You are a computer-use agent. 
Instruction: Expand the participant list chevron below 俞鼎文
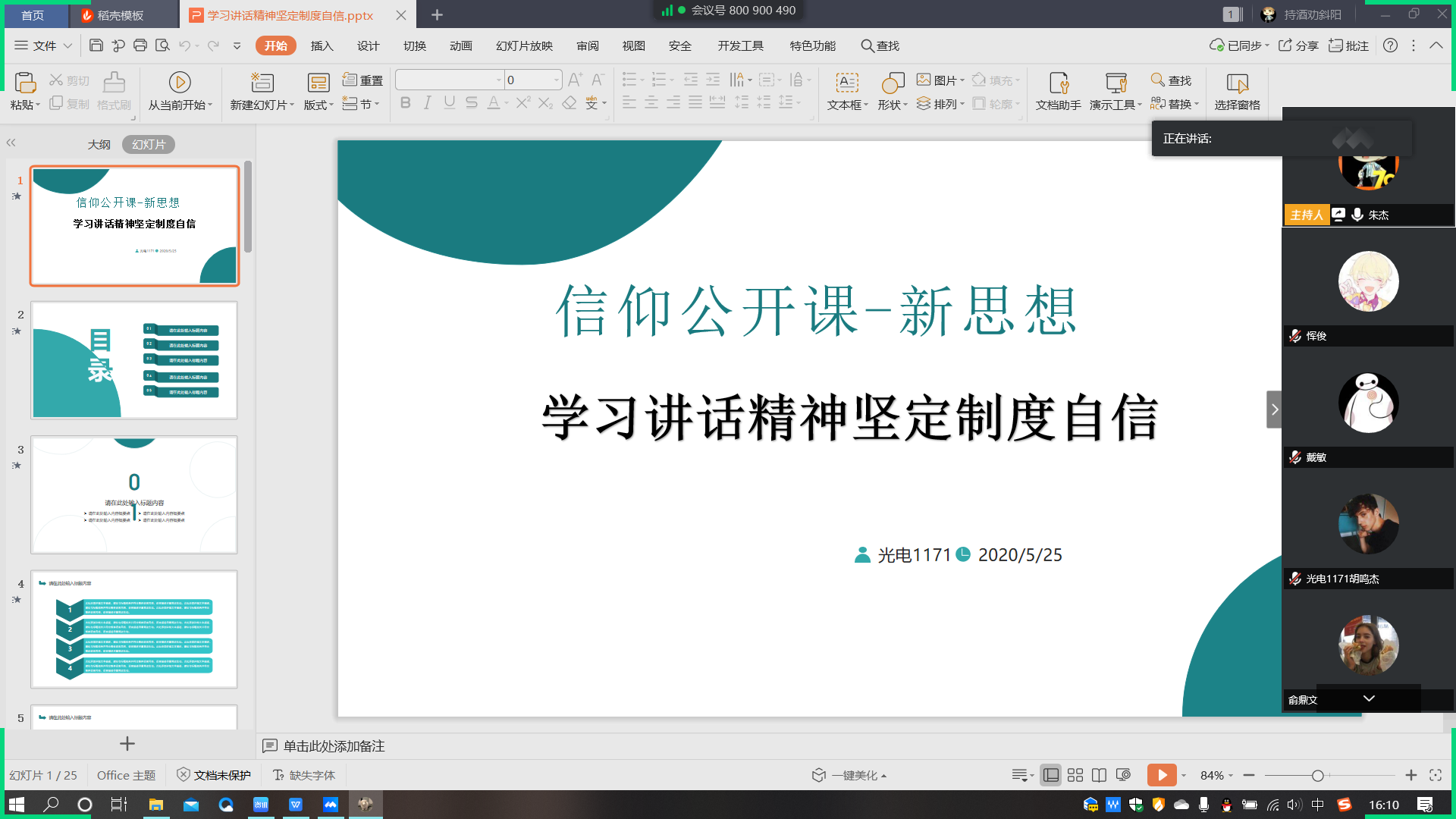coord(1369,698)
